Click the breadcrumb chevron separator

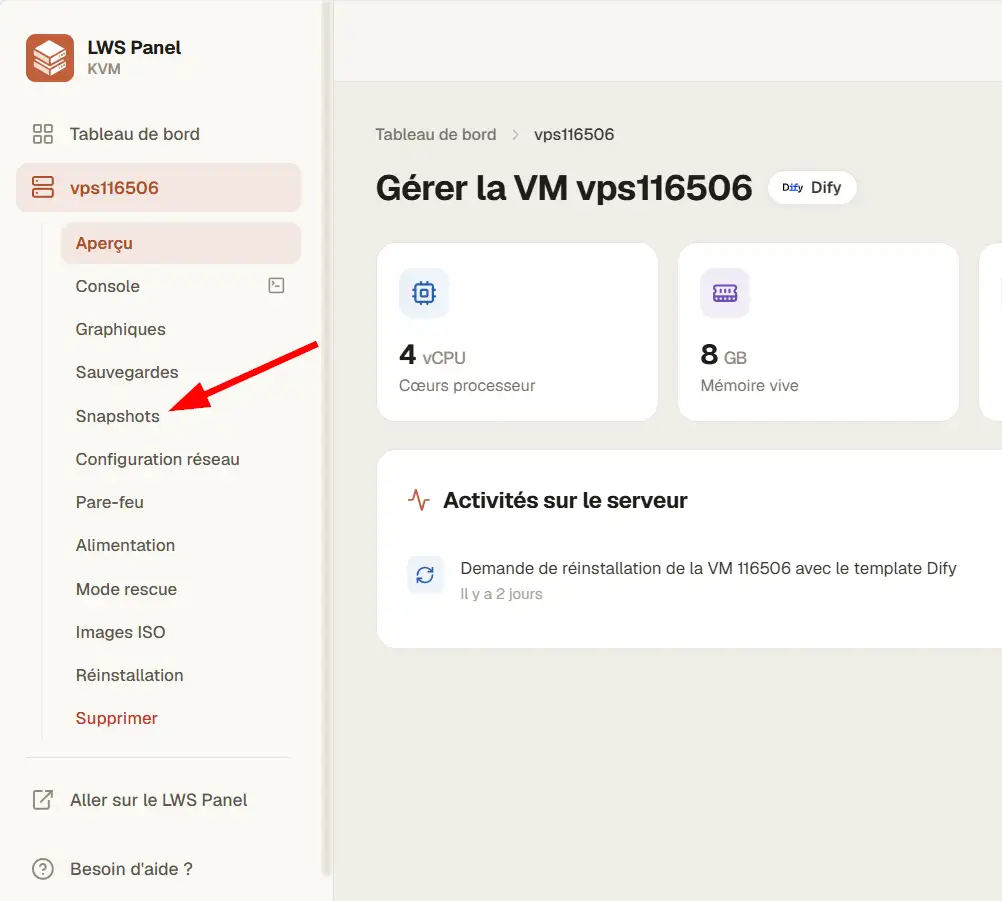[515, 135]
